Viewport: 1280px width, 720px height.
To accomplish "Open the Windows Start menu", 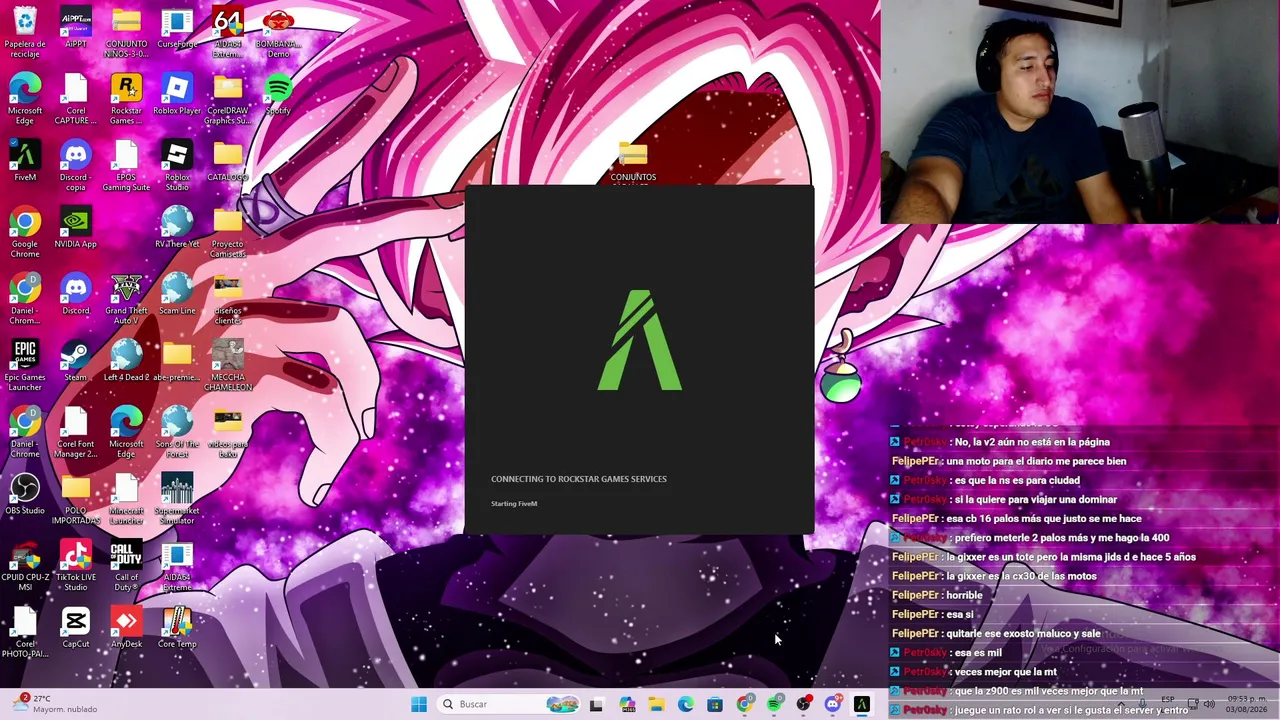I will 419,704.
